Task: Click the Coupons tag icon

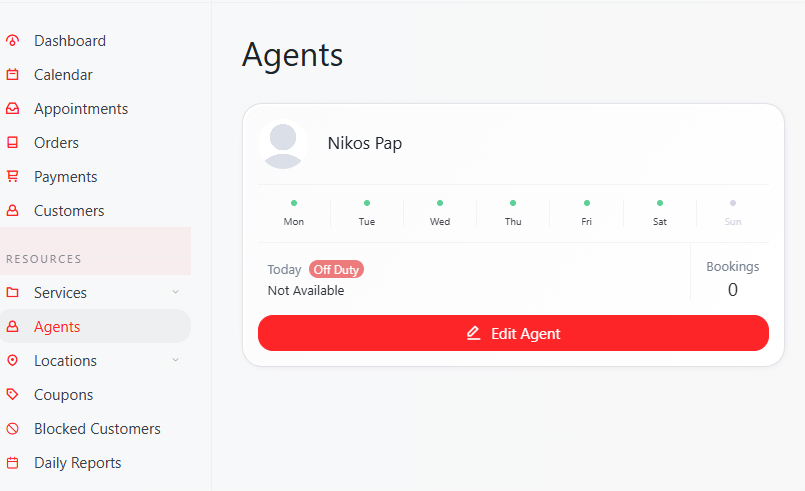Action: point(12,395)
